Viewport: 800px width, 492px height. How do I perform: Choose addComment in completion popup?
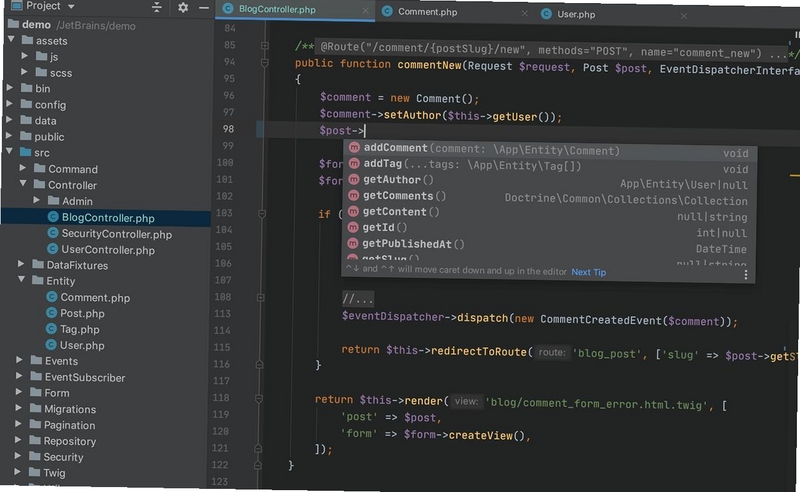click(x=549, y=151)
